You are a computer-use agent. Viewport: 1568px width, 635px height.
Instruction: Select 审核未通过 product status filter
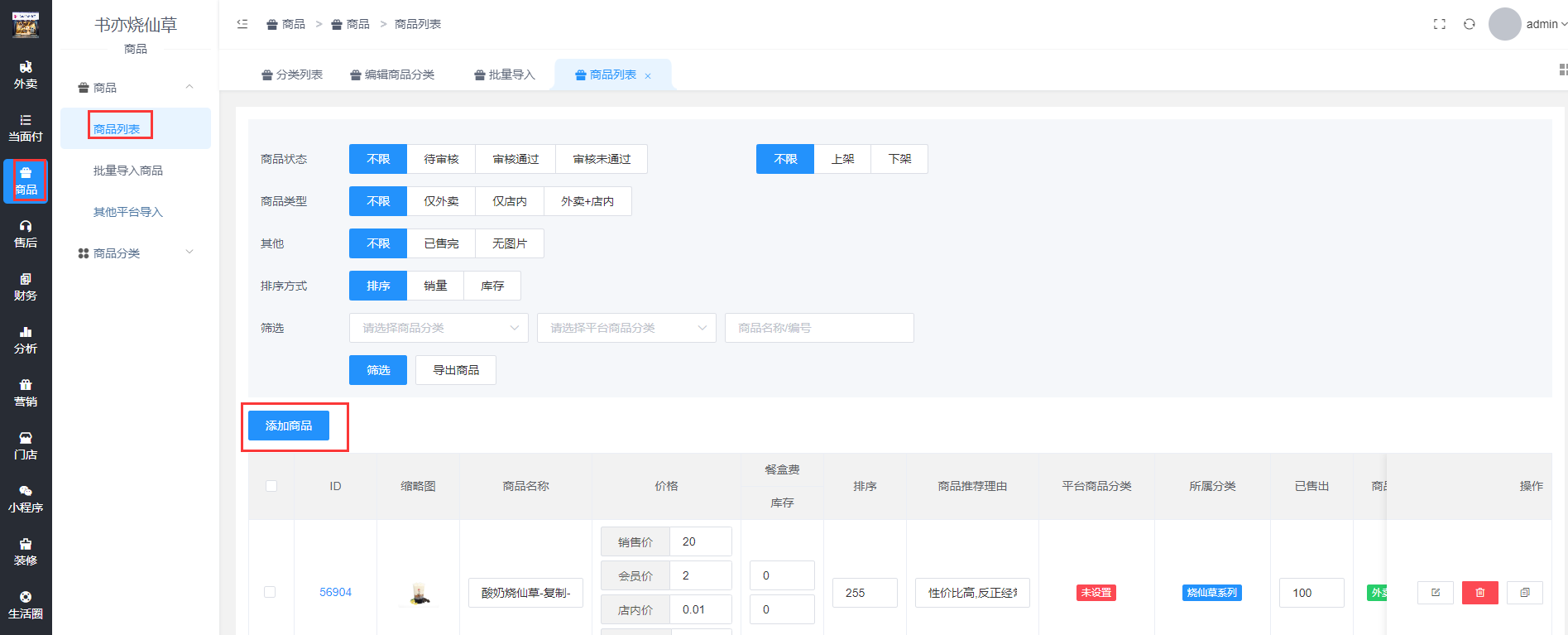tap(602, 159)
